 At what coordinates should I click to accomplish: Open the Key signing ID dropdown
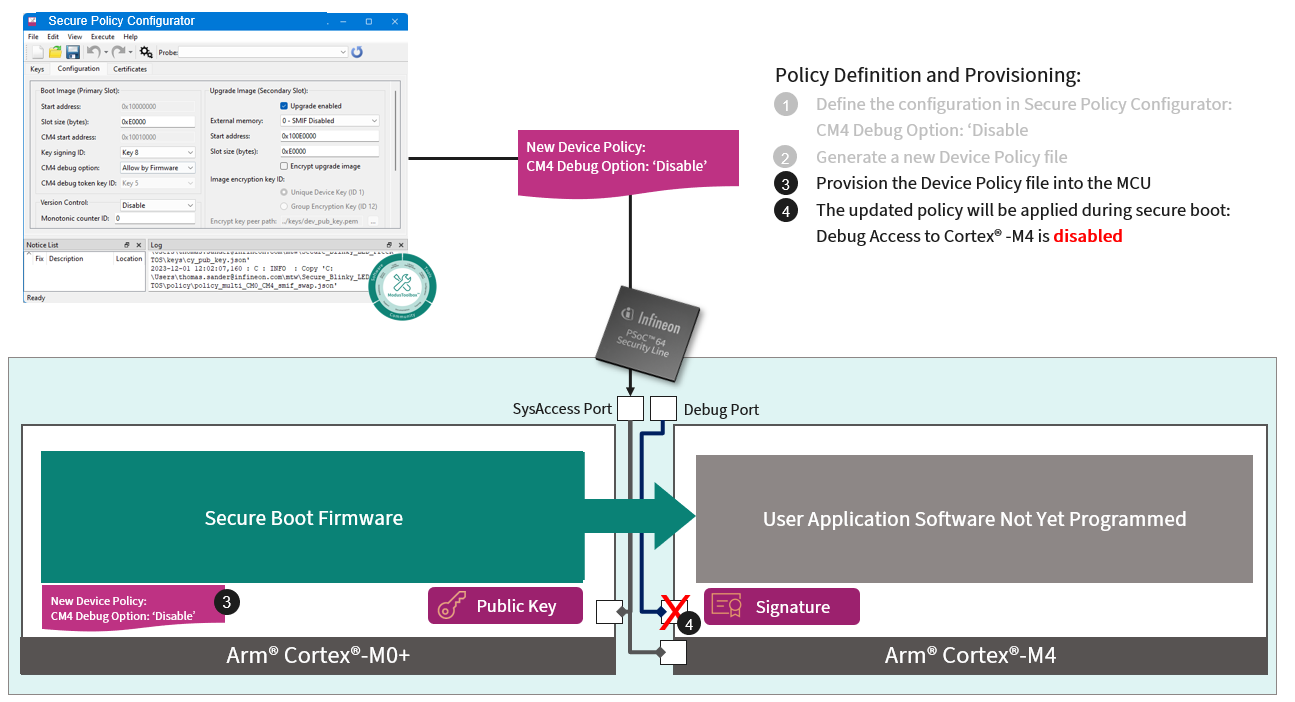click(x=157, y=152)
